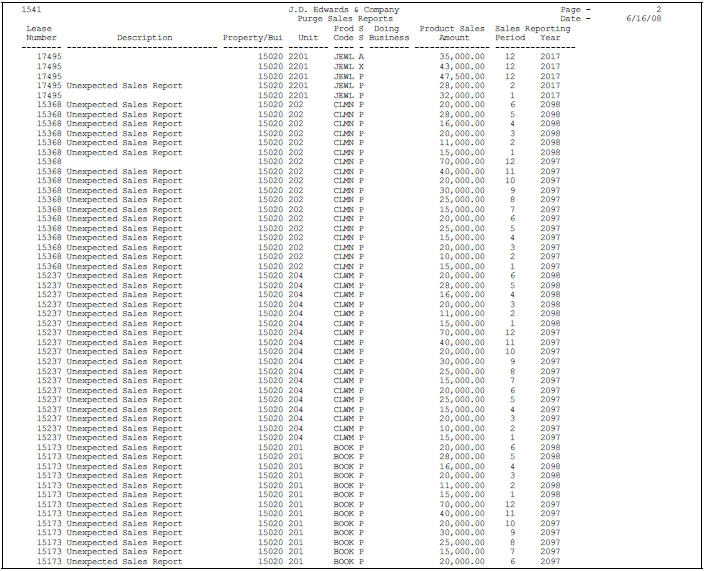Select the 43,000.00 sales amount
704x571 pixels.
coord(462,66)
